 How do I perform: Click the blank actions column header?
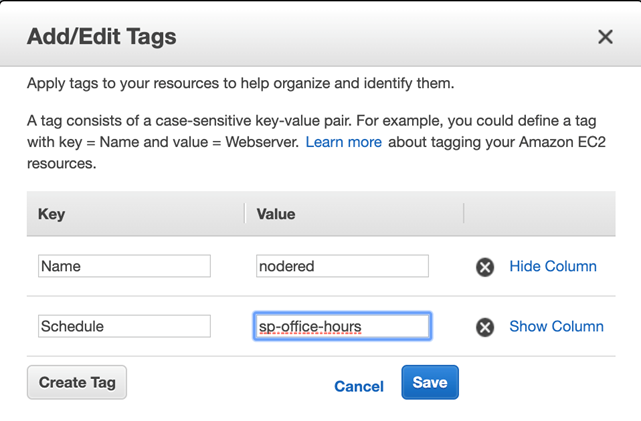coord(540,214)
